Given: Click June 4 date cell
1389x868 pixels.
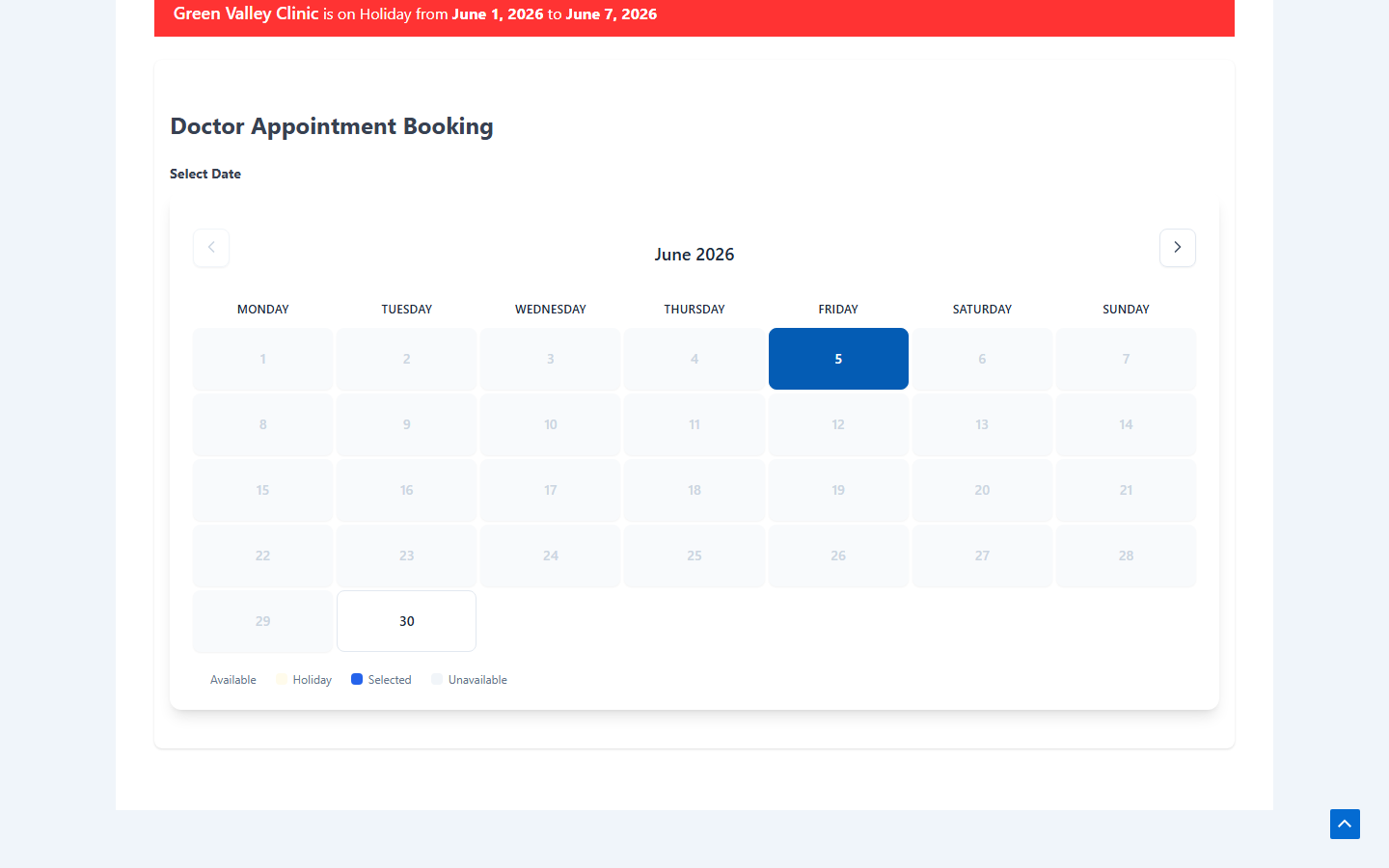Looking at the screenshot, I should pyautogui.click(x=694, y=359).
